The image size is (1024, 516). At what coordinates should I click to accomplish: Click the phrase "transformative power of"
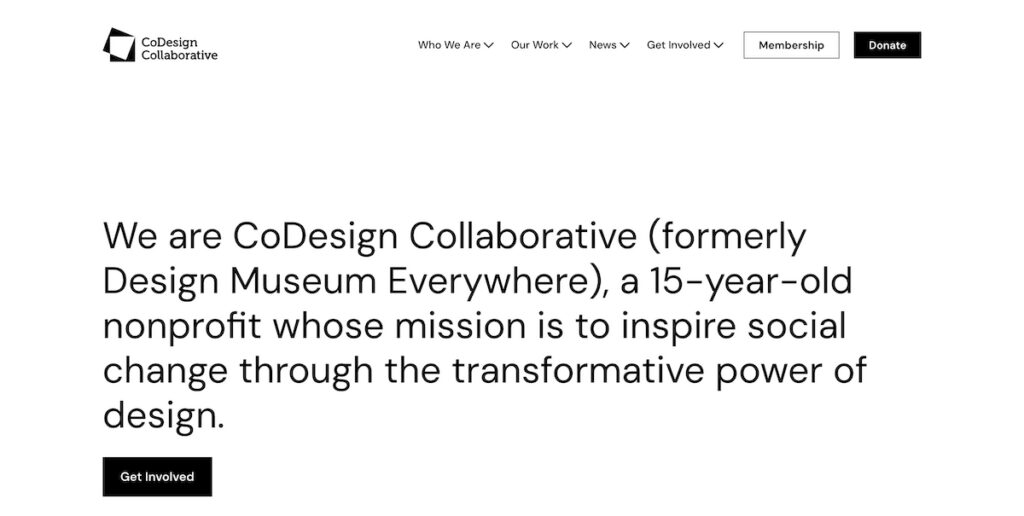point(659,370)
